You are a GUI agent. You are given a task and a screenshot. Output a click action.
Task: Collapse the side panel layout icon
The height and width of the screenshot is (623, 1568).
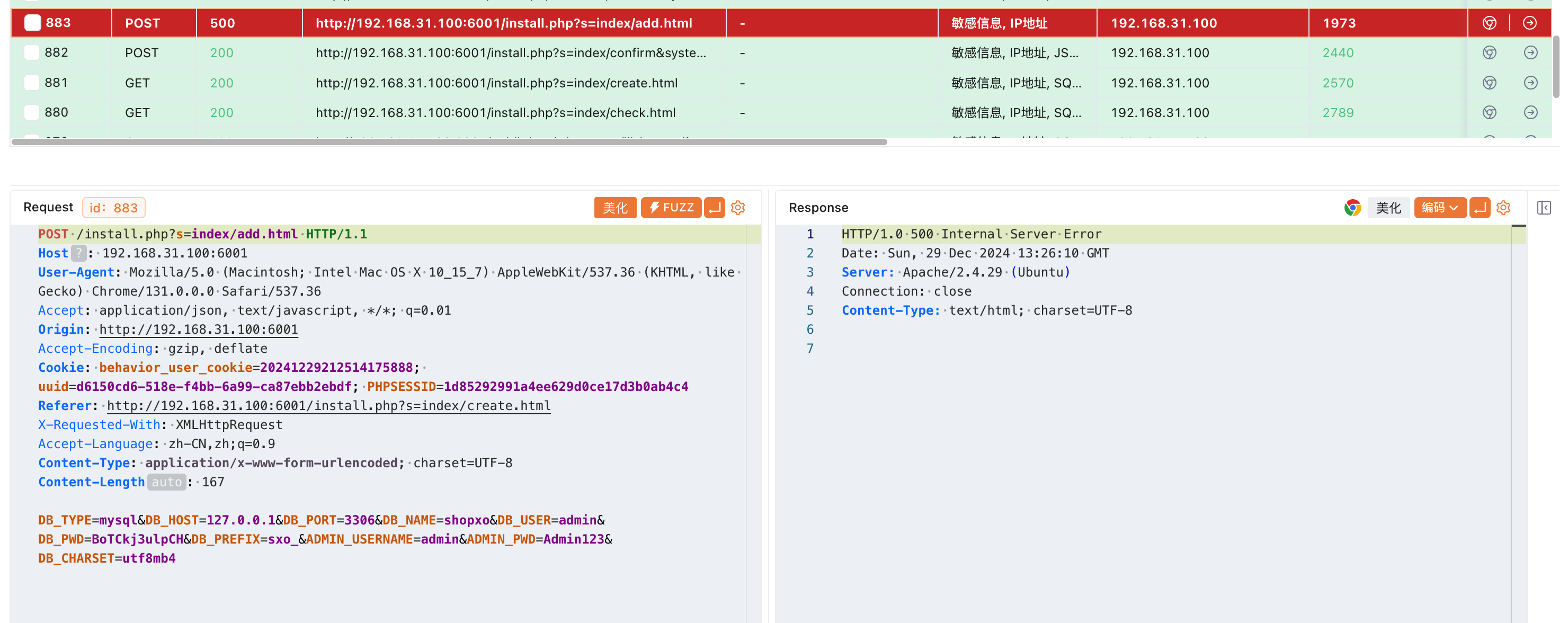1544,208
